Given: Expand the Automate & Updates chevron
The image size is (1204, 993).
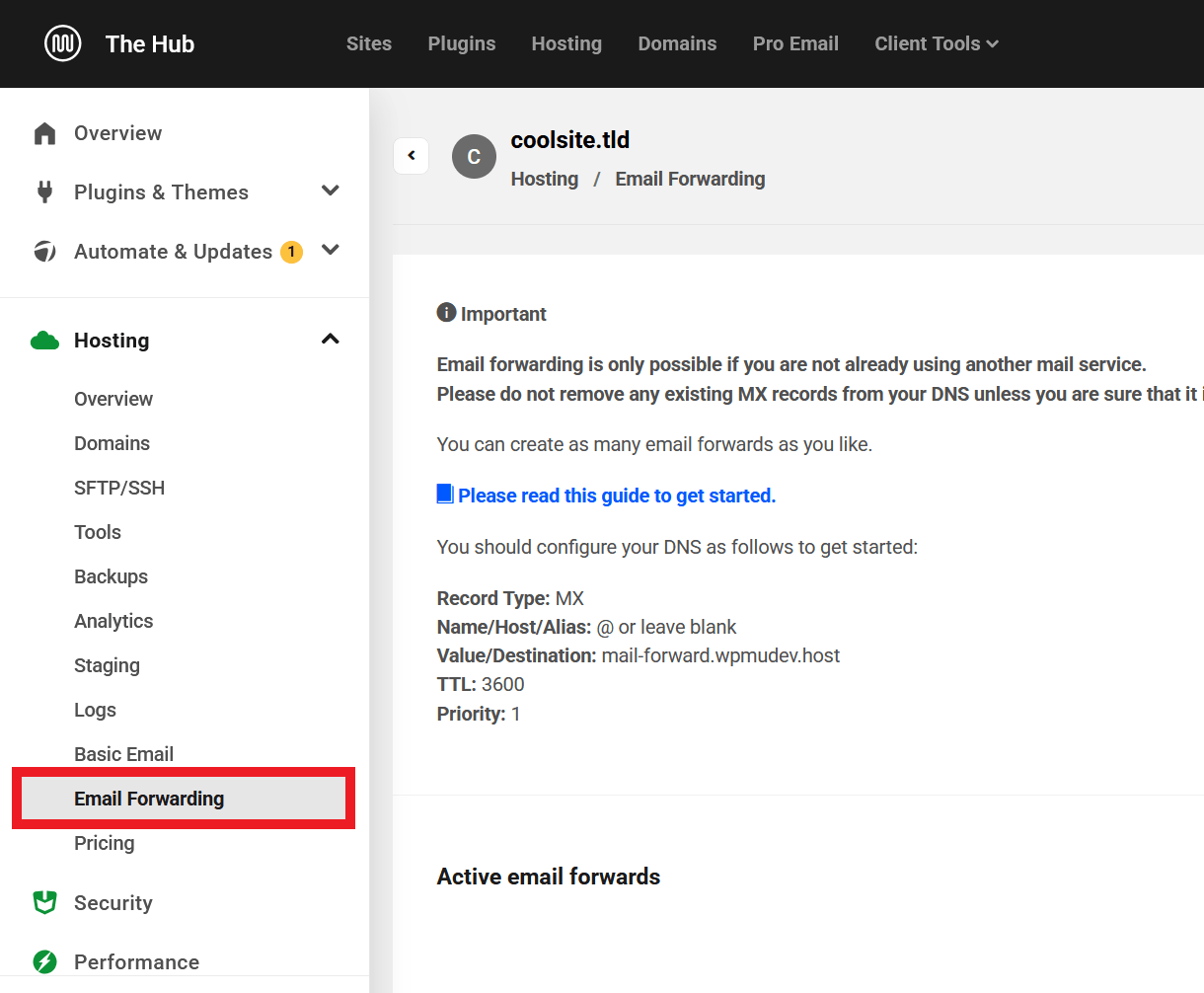Looking at the screenshot, I should click(x=331, y=251).
